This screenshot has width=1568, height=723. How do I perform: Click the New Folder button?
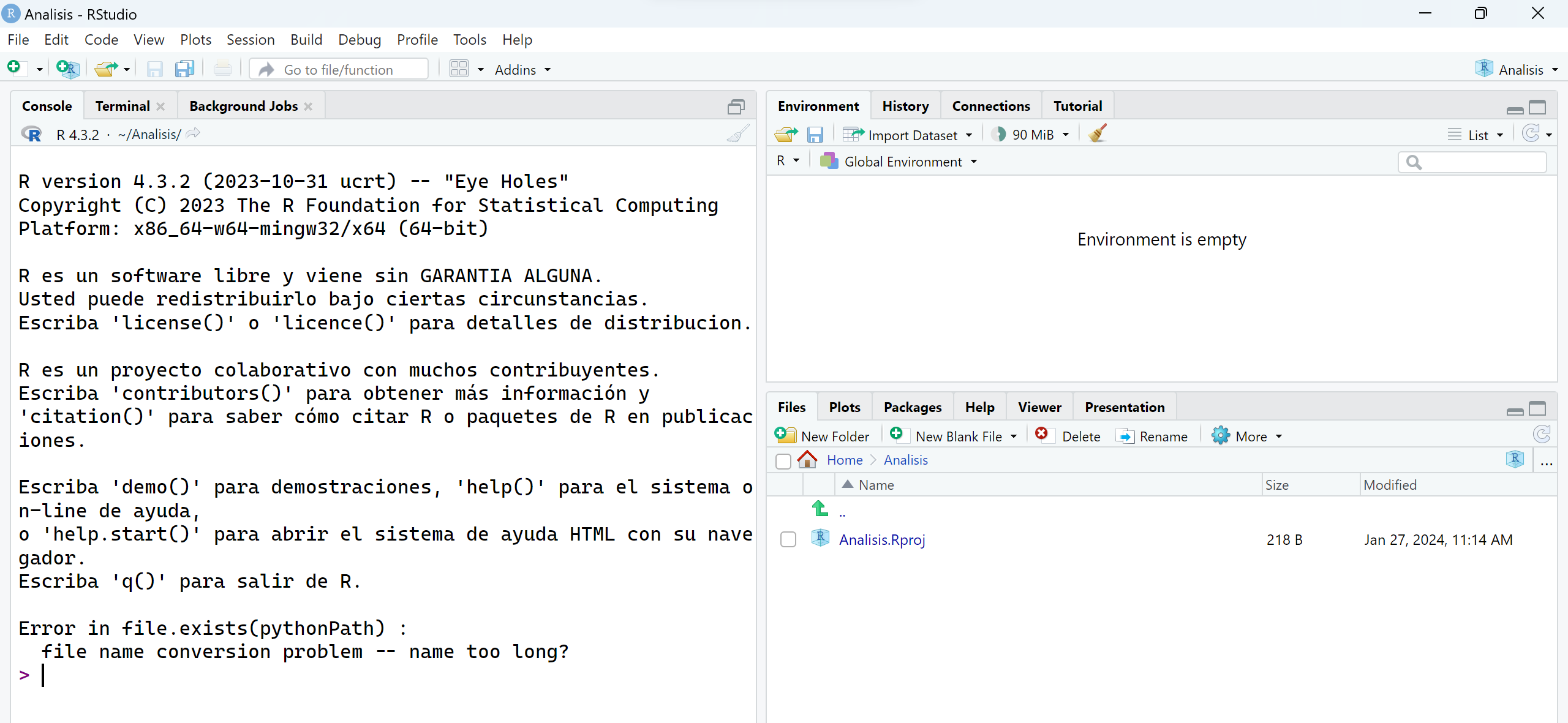823,436
